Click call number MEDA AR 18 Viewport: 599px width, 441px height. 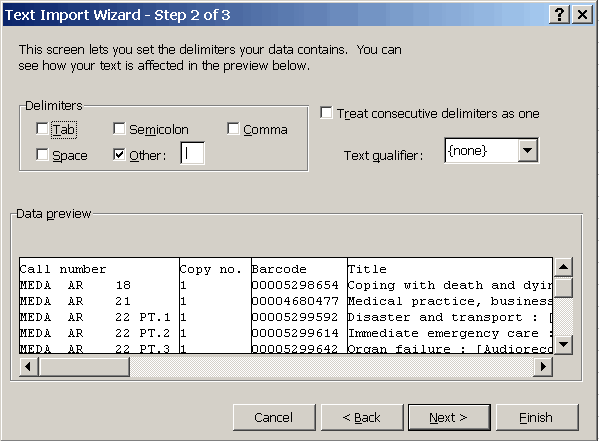pyautogui.click(x=75, y=285)
